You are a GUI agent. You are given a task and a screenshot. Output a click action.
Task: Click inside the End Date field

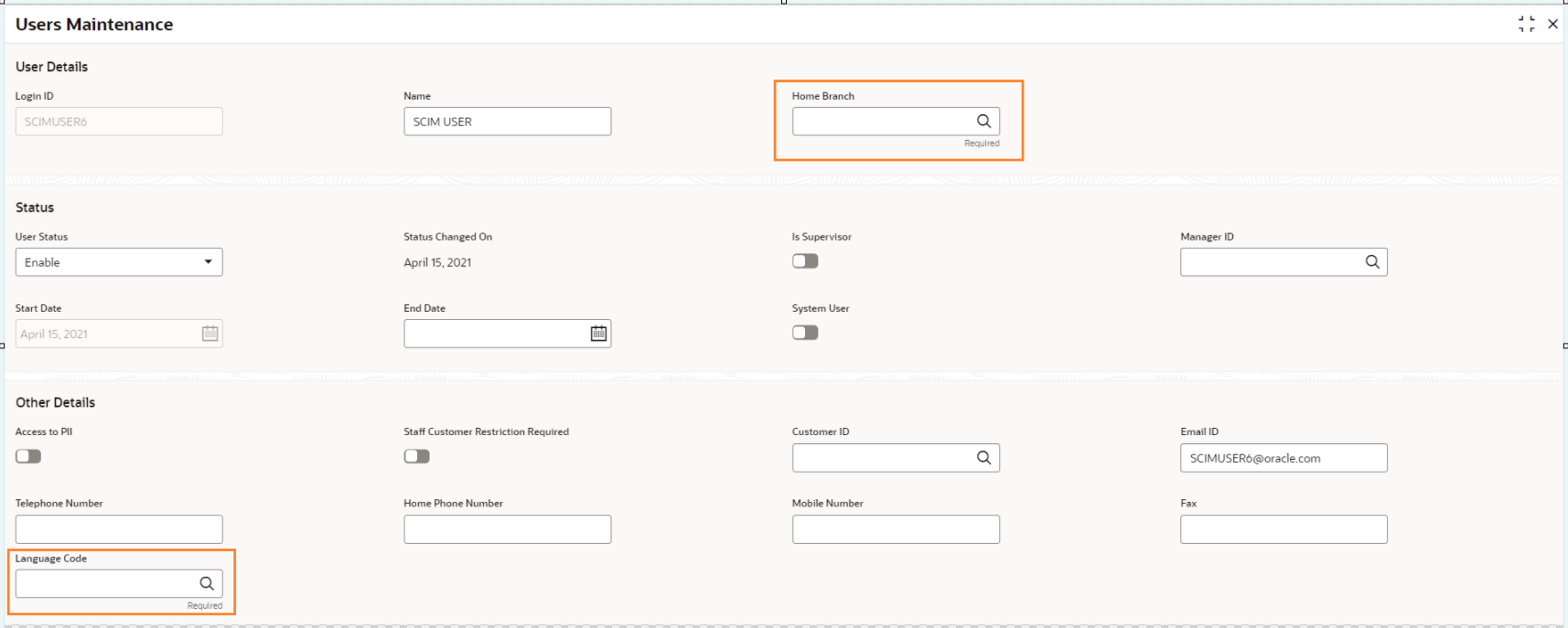tap(494, 334)
